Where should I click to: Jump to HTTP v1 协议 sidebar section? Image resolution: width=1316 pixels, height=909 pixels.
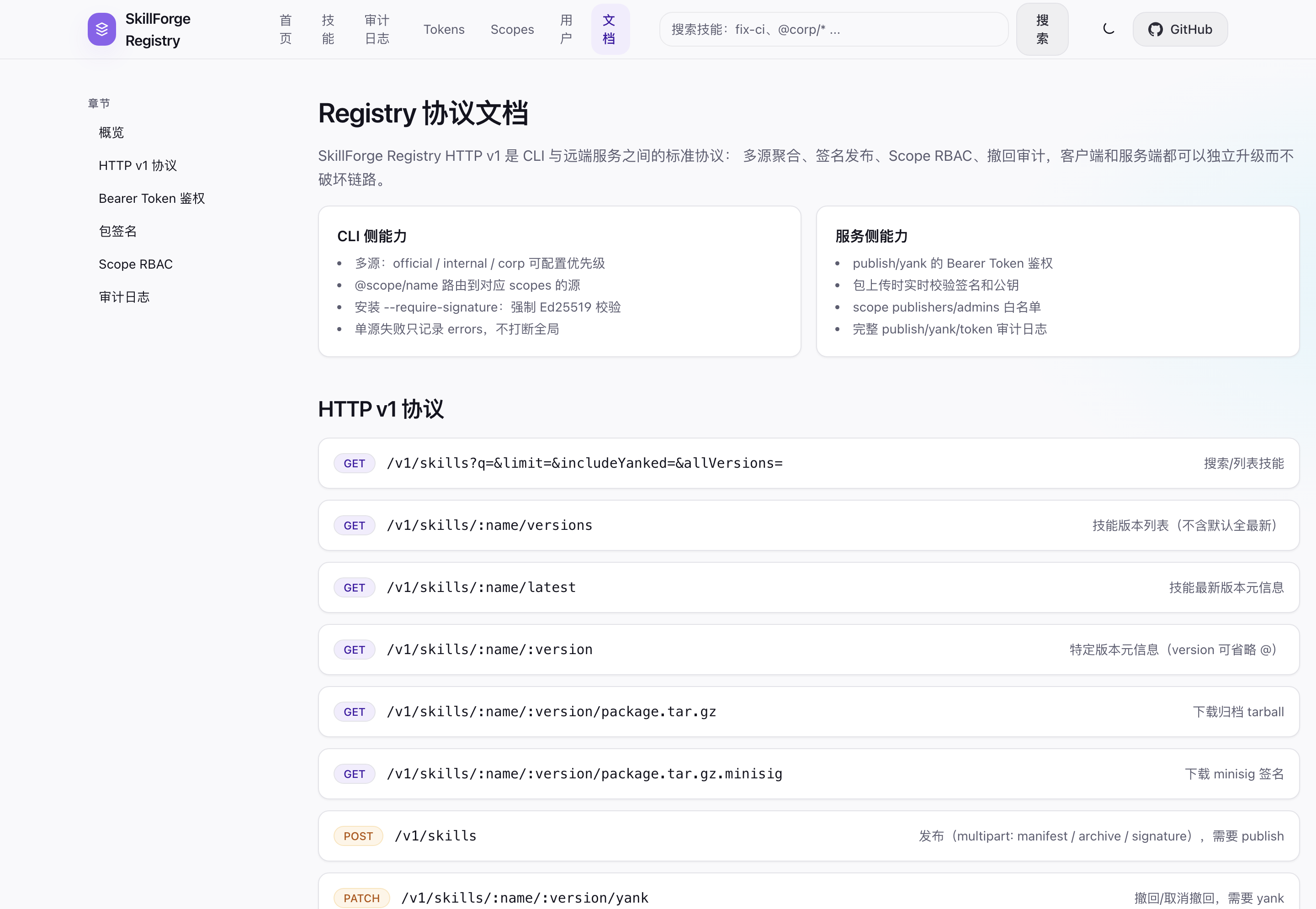(x=138, y=166)
